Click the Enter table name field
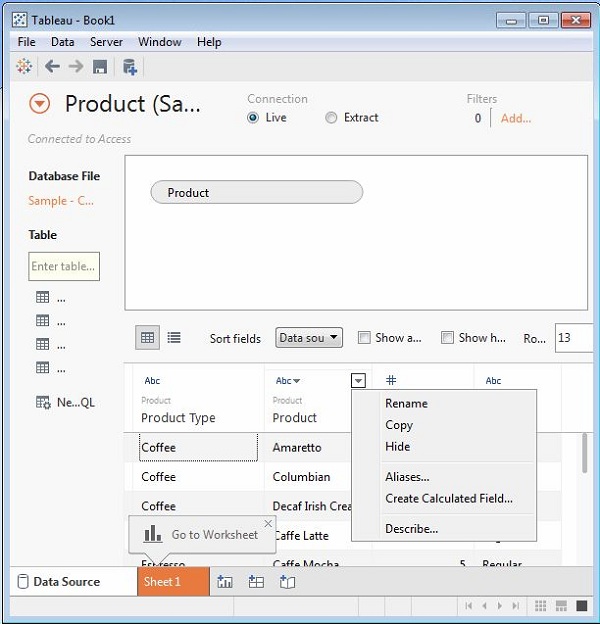 pos(64,266)
